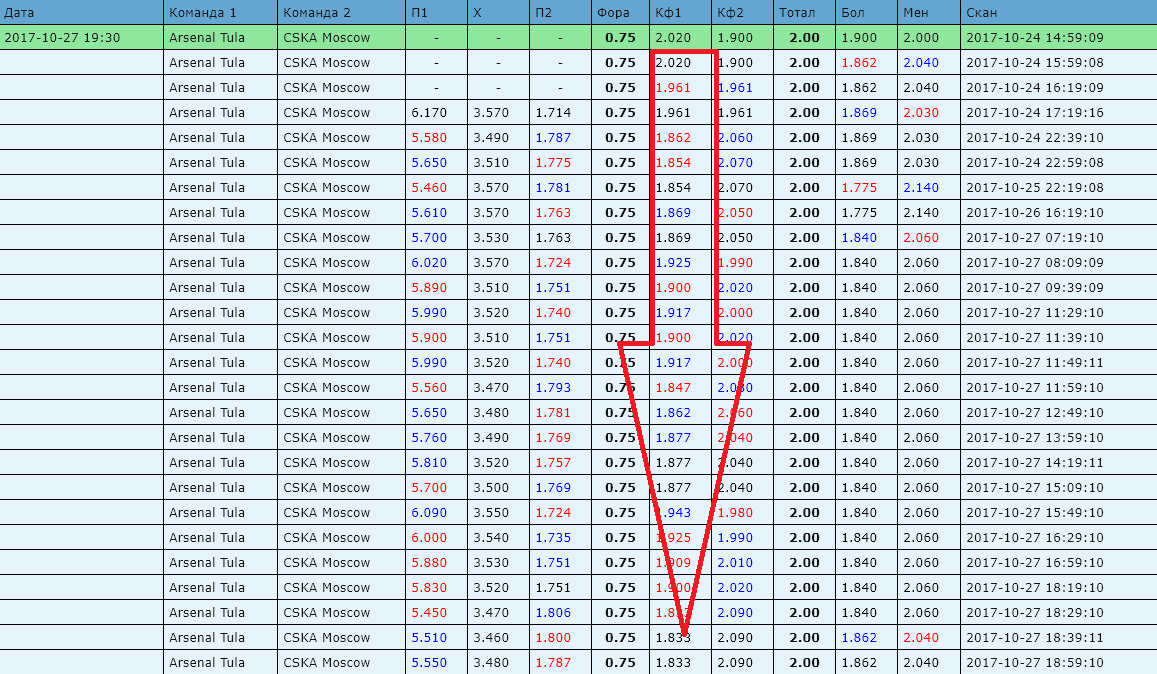Click the Мен column header

(x=915, y=13)
